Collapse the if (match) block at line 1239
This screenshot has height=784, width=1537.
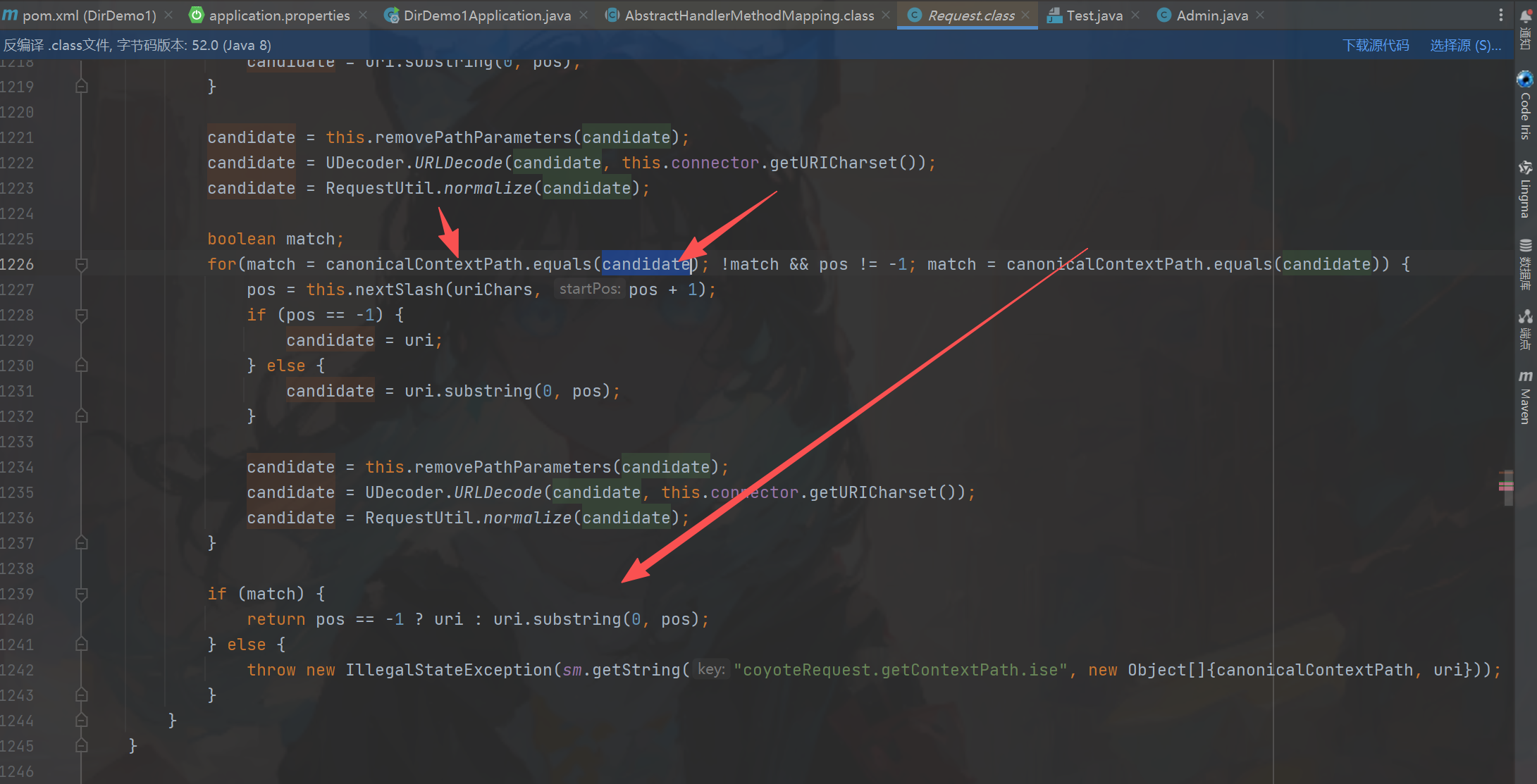pyautogui.click(x=82, y=595)
